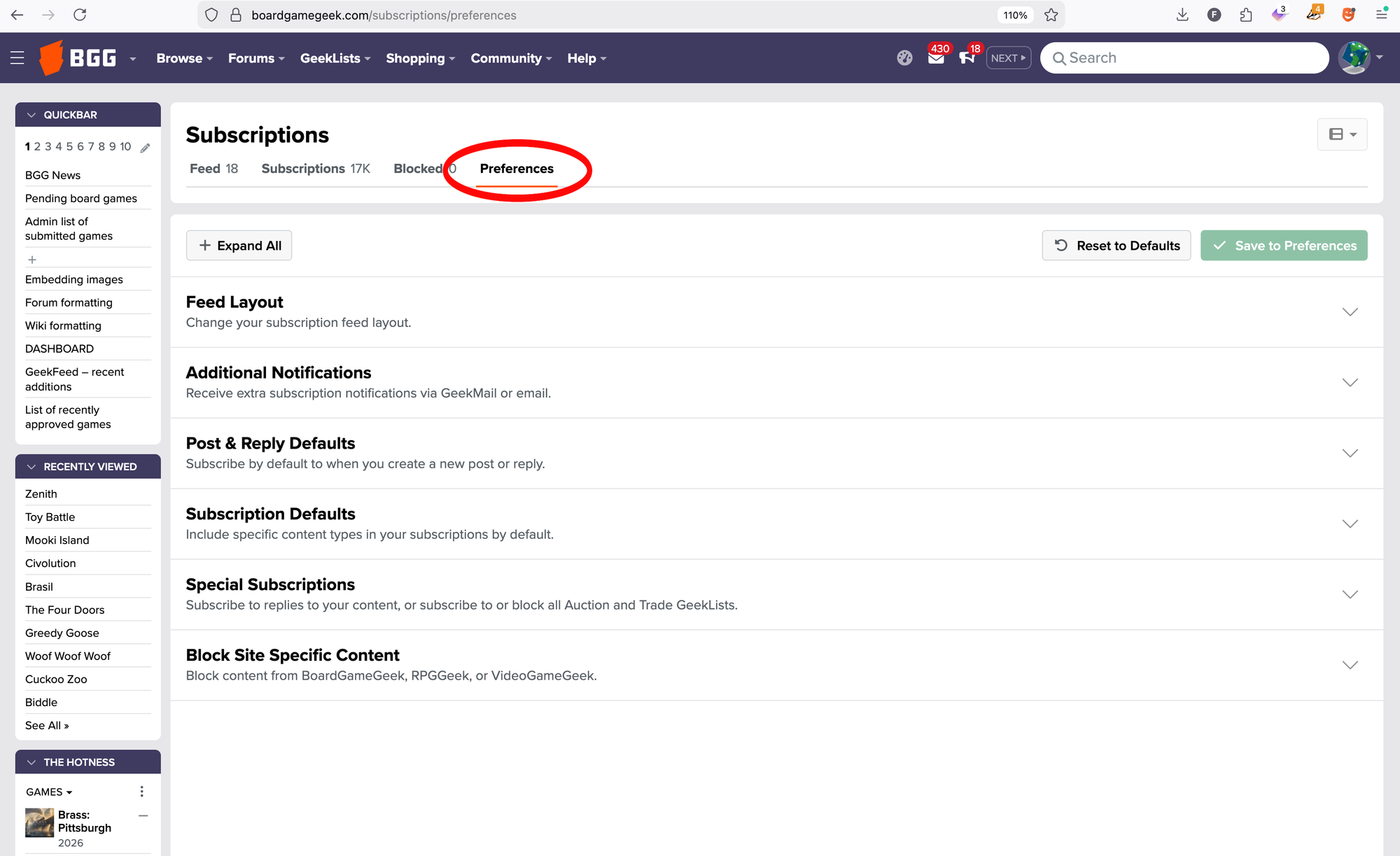Open the layout view switcher icon
The width and height of the screenshot is (1400, 856).
pyautogui.click(x=1342, y=134)
